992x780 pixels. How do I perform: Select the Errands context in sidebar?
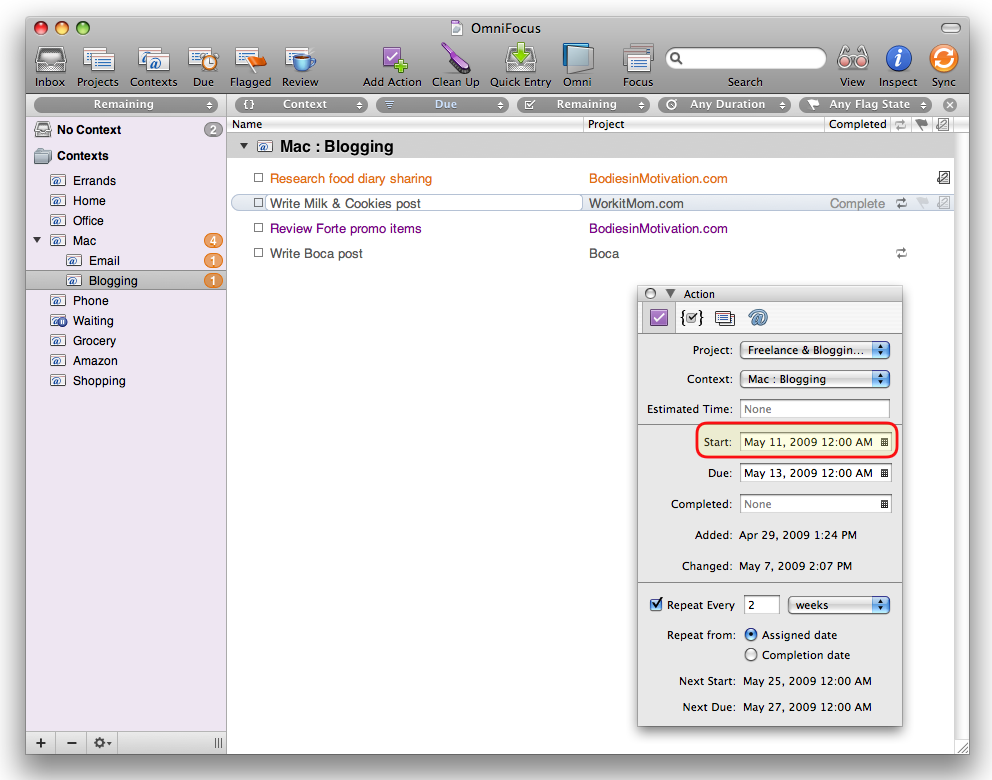(x=94, y=181)
